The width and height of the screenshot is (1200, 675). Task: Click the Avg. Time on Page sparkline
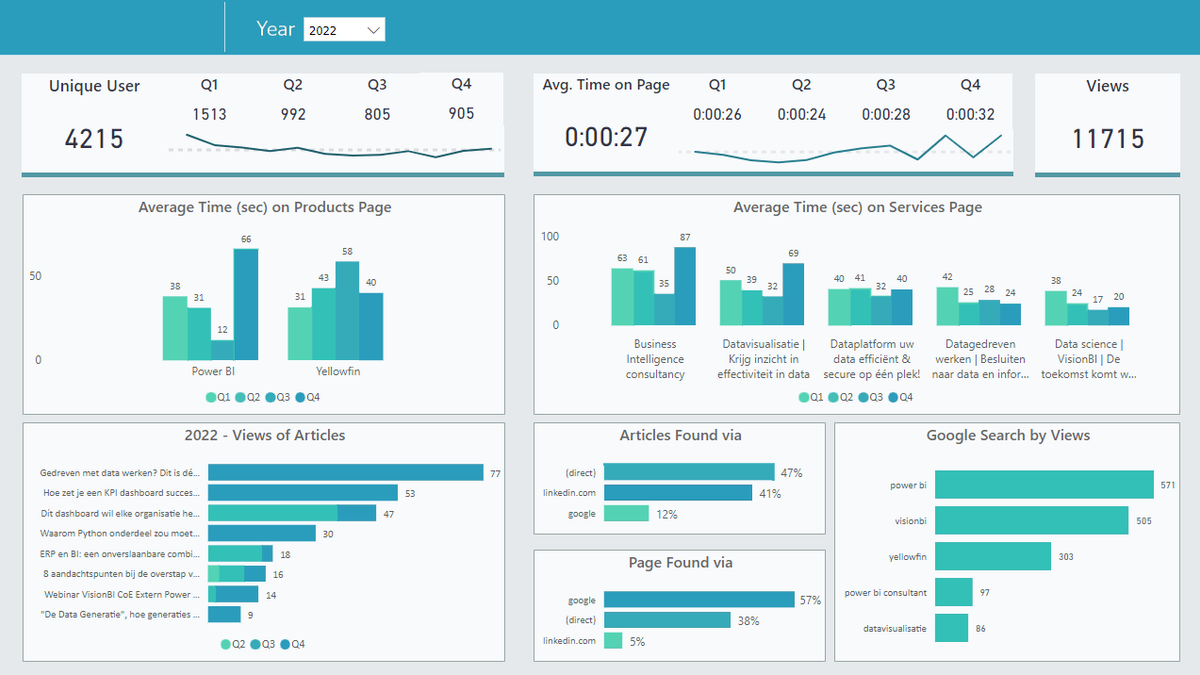(848, 148)
